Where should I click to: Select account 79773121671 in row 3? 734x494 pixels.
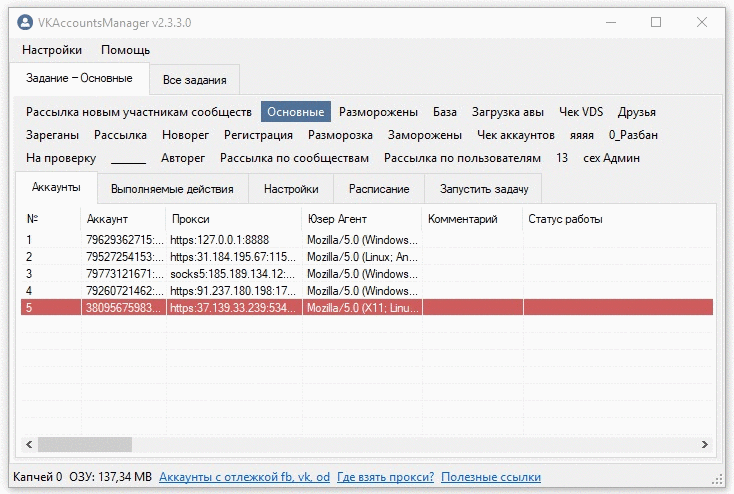[x=125, y=274]
